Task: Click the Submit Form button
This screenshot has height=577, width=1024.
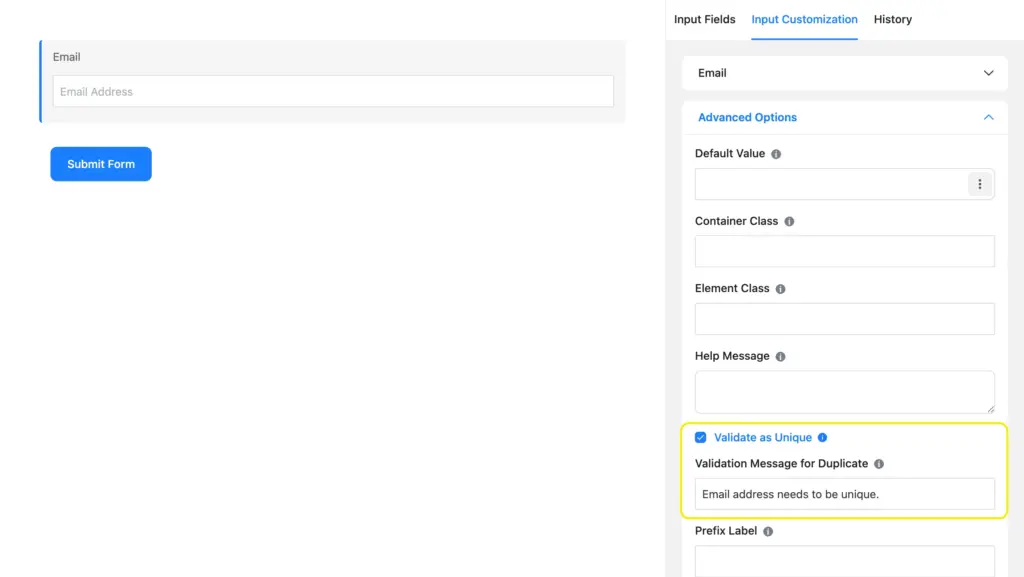Action: pyautogui.click(x=100, y=163)
